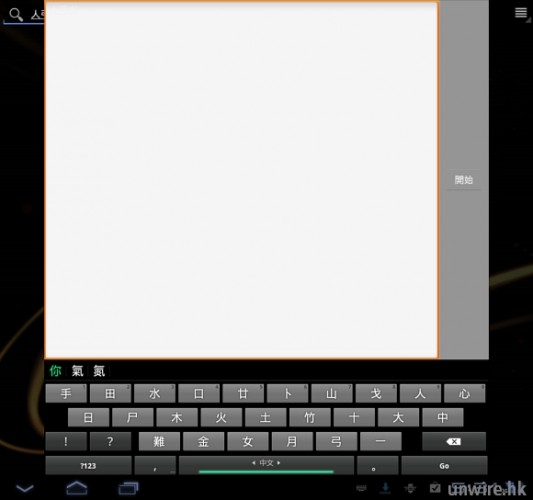Tap the 日 key

[88, 417]
